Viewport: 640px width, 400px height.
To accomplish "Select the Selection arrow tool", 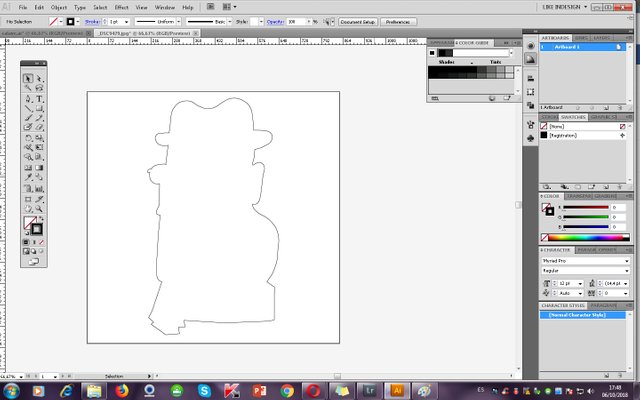I will (28, 78).
